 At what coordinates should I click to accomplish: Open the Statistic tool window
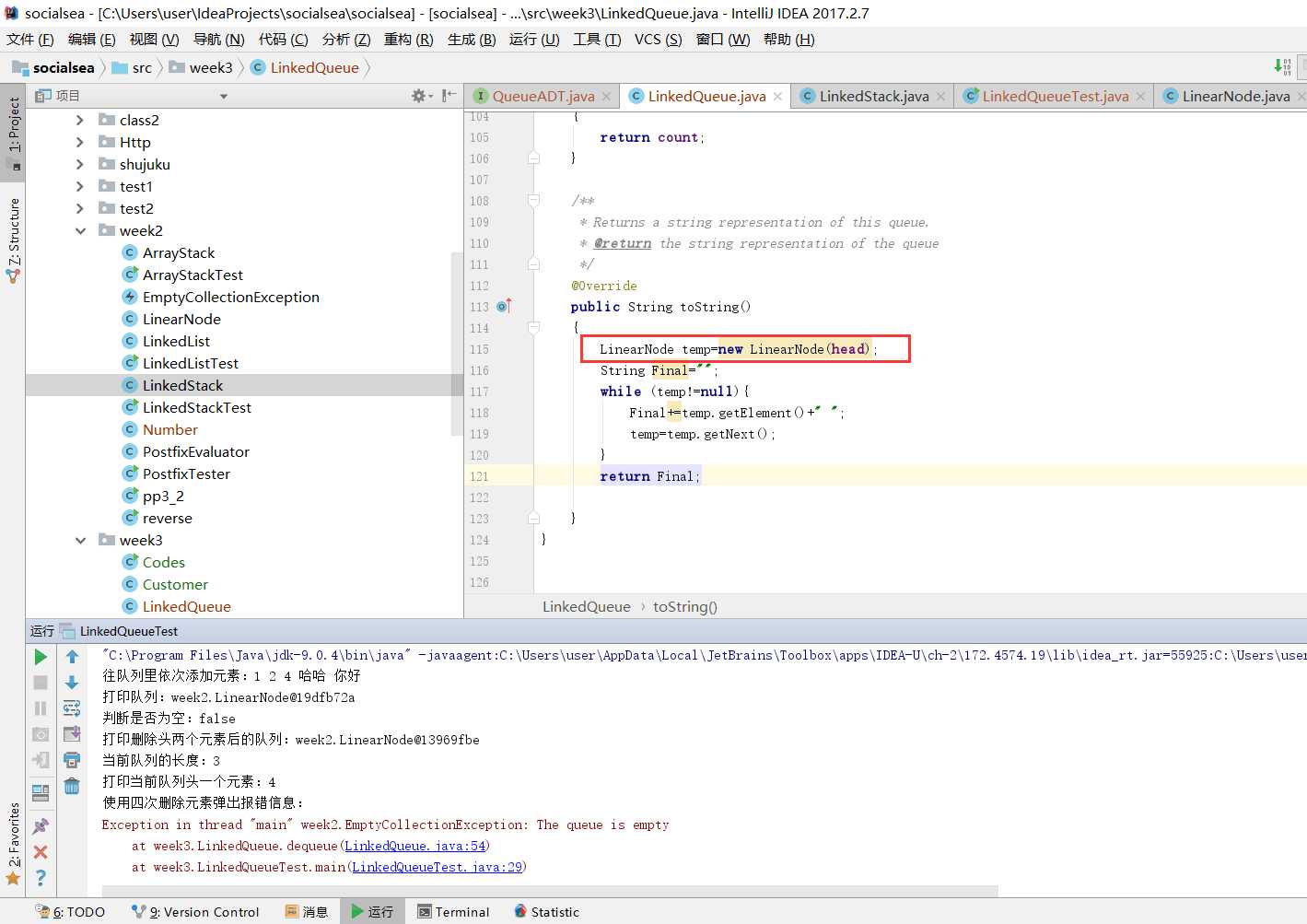pyautogui.click(x=546, y=912)
